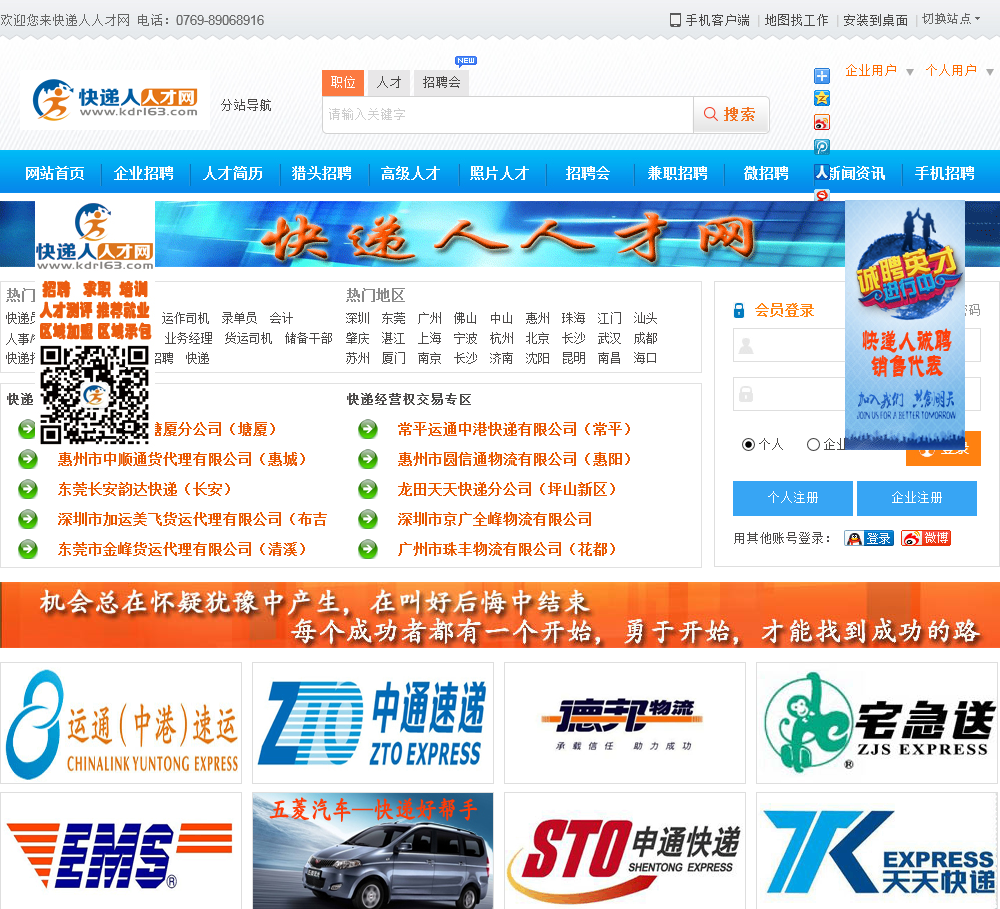Click green arrow beside 东莞长安韵达快递
The width and height of the screenshot is (1000, 909).
click(27, 489)
